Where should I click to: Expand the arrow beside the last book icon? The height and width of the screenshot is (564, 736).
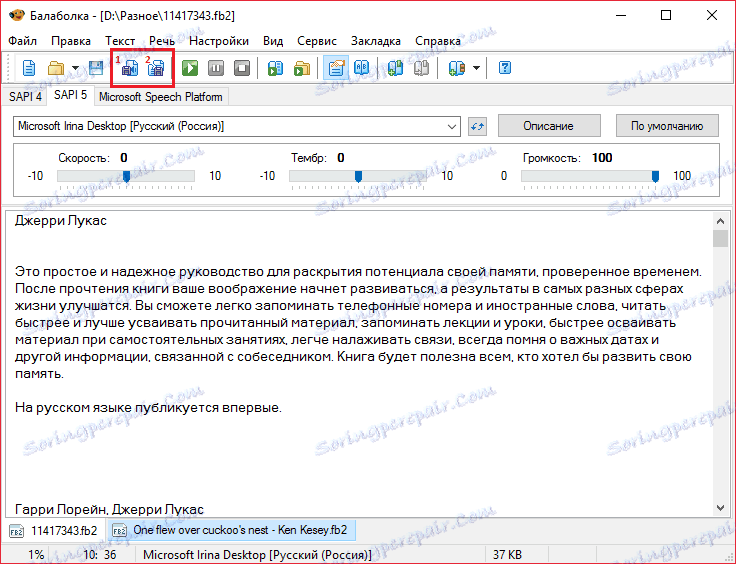pos(476,69)
